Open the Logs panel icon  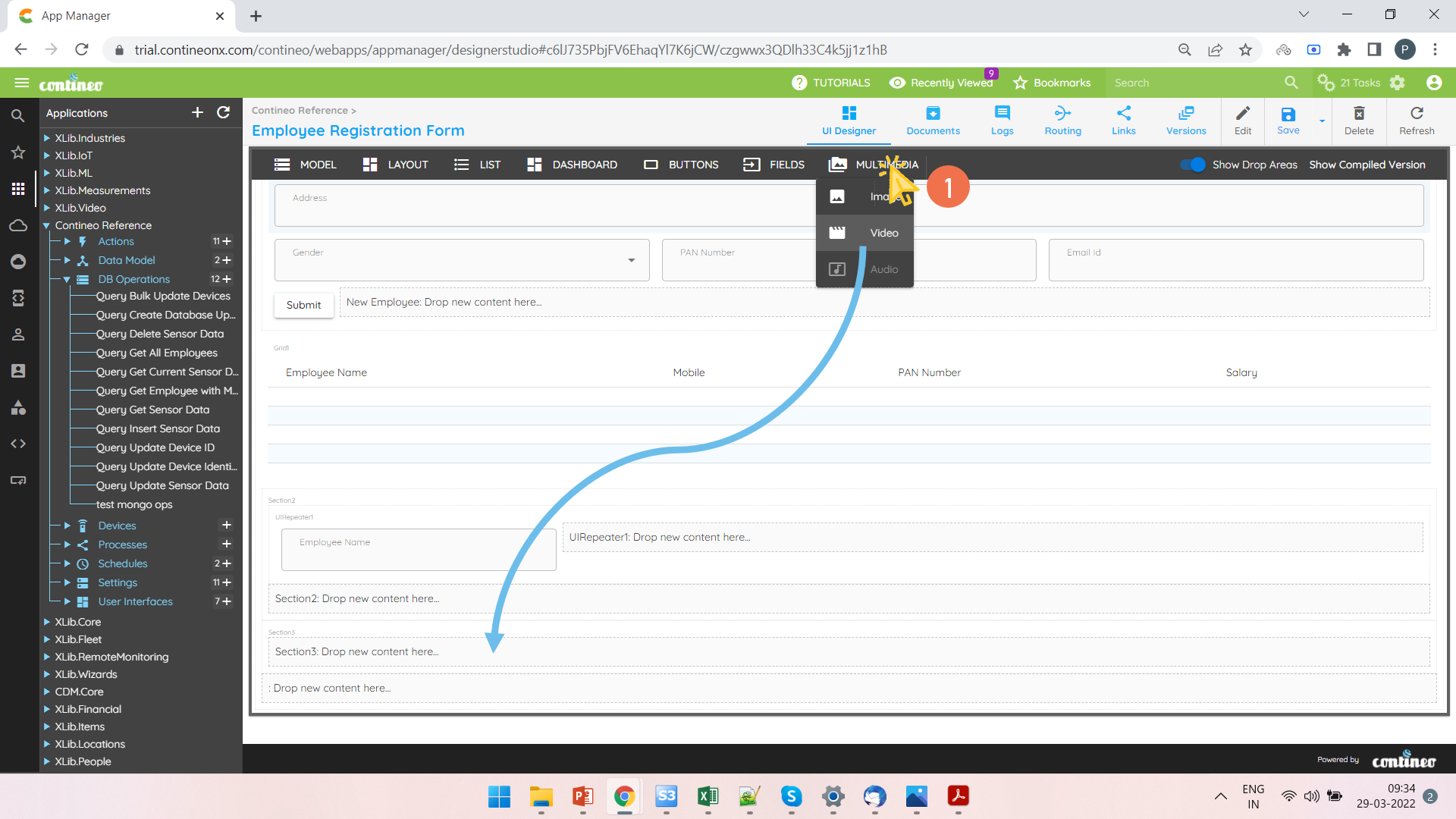(x=1002, y=114)
